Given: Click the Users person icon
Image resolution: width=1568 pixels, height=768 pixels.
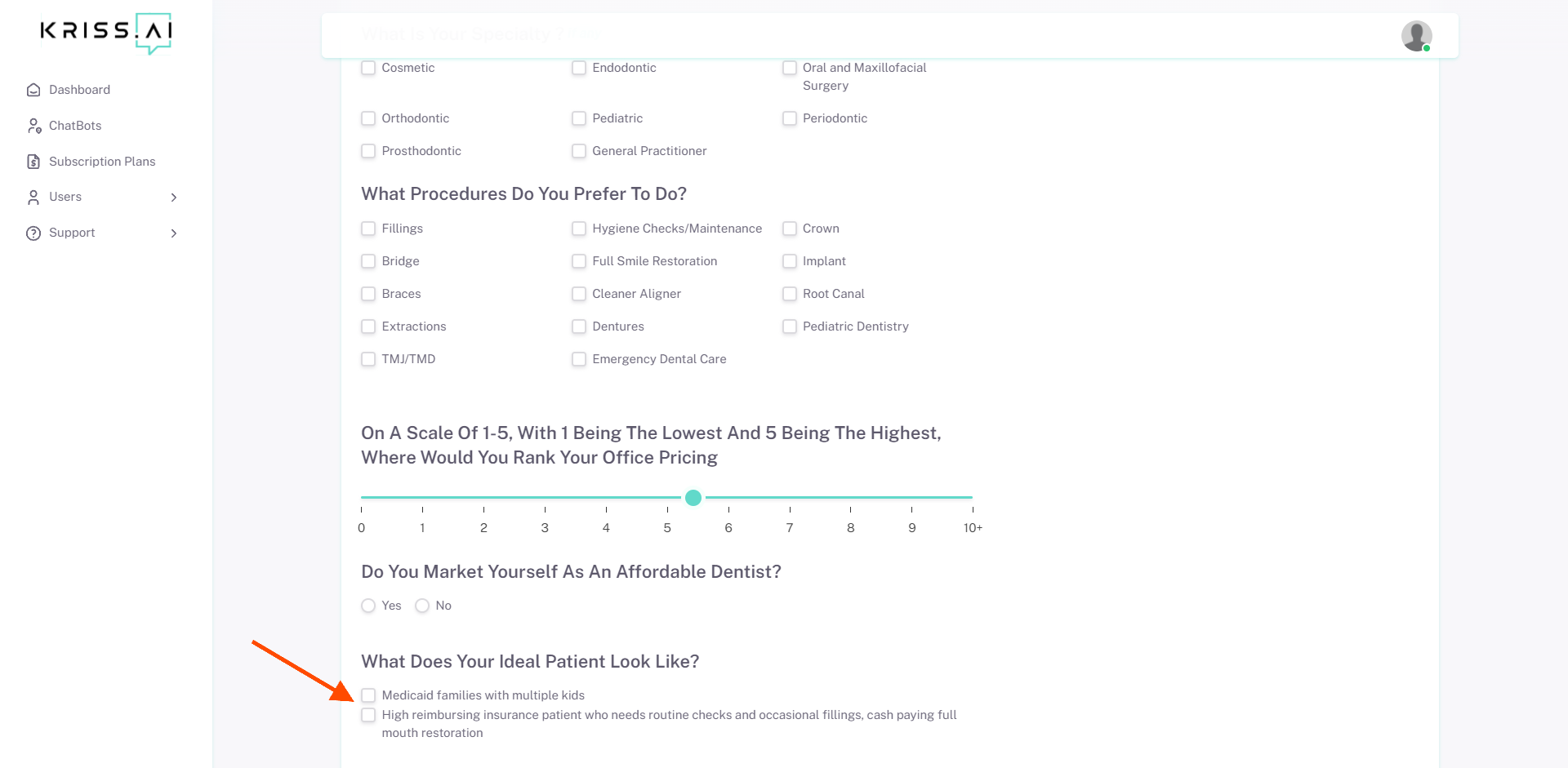Looking at the screenshot, I should click(x=33, y=198).
